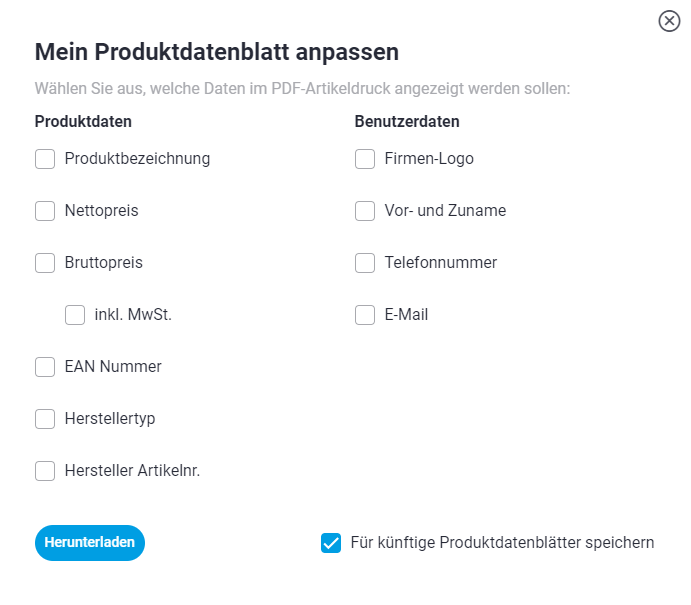Click the Hersteller Artikelnr. label
The height and width of the screenshot is (605, 691).
[132, 471]
